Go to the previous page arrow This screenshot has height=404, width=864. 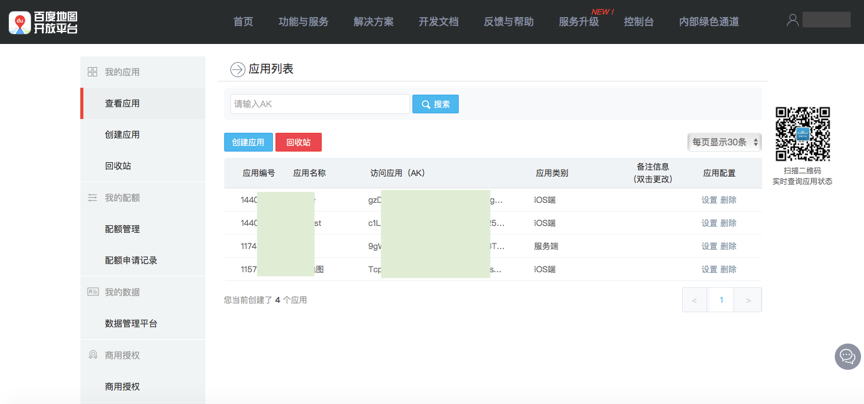coord(694,300)
